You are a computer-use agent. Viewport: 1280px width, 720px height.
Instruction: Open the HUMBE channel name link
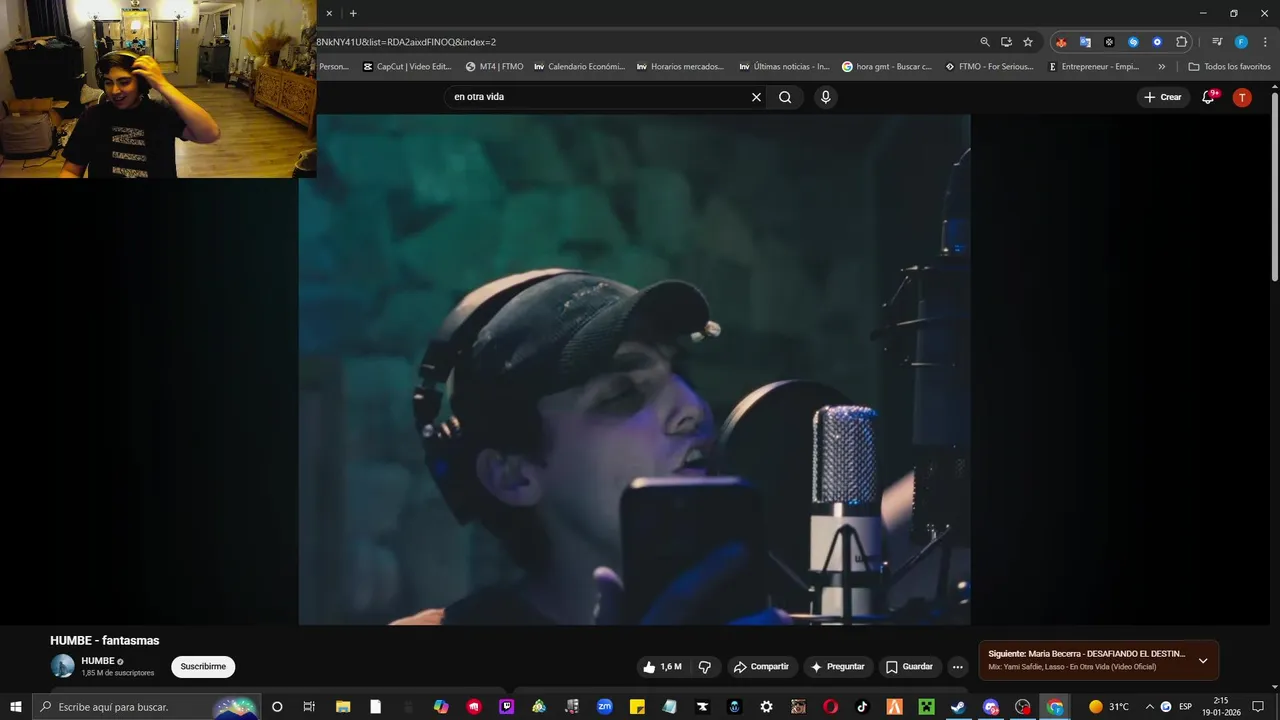[98, 661]
